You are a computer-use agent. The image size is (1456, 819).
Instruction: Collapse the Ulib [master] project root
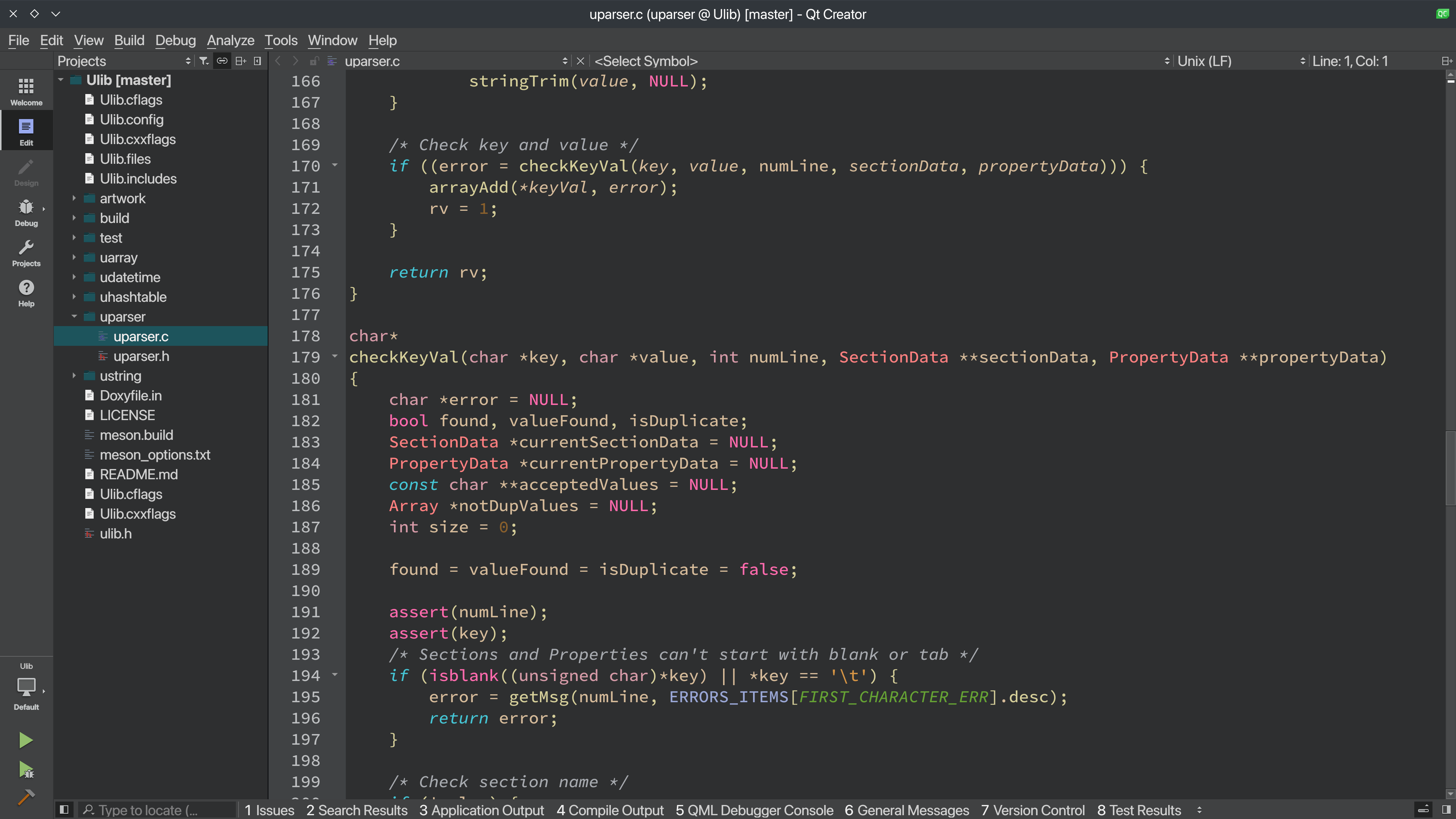pos(61,80)
